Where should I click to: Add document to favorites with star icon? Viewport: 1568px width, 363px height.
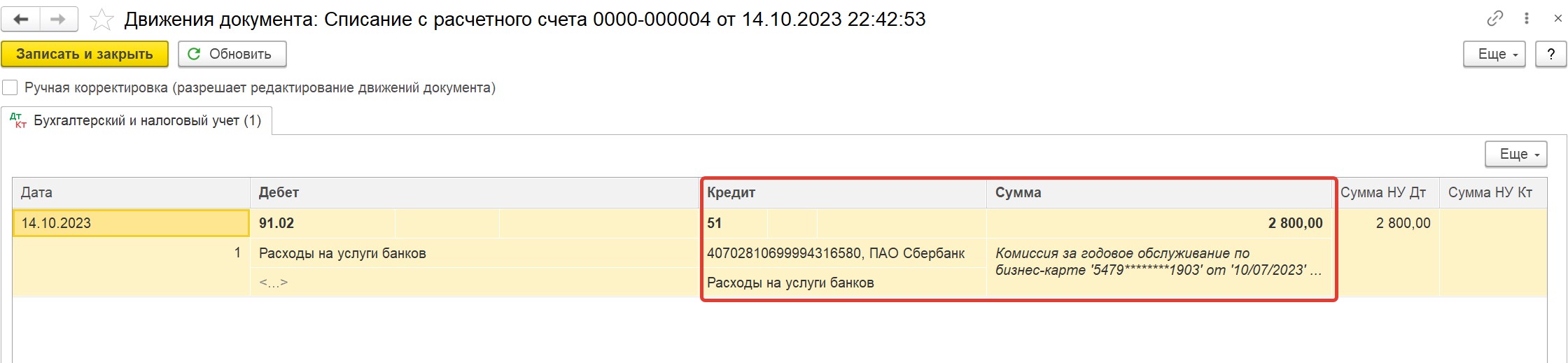pyautogui.click(x=102, y=20)
